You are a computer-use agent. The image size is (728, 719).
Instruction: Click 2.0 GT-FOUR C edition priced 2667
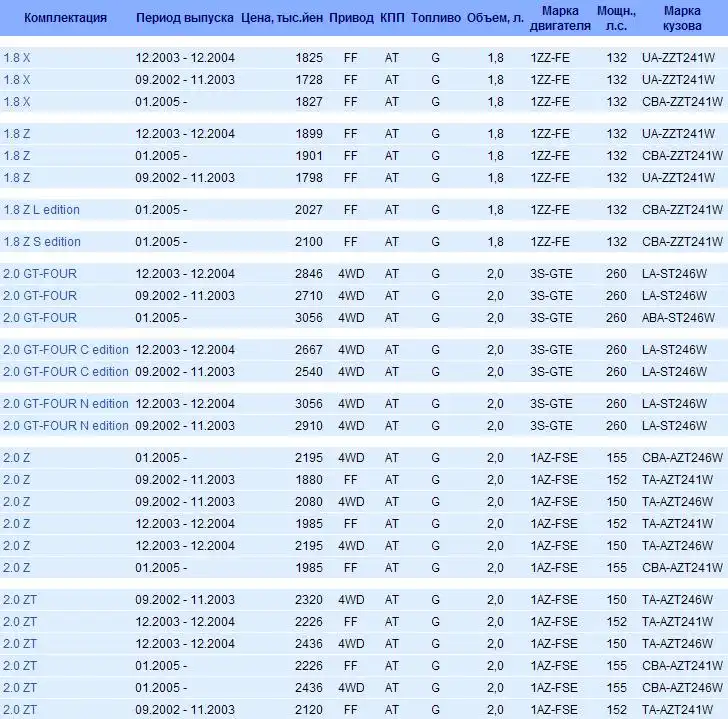click(66, 350)
